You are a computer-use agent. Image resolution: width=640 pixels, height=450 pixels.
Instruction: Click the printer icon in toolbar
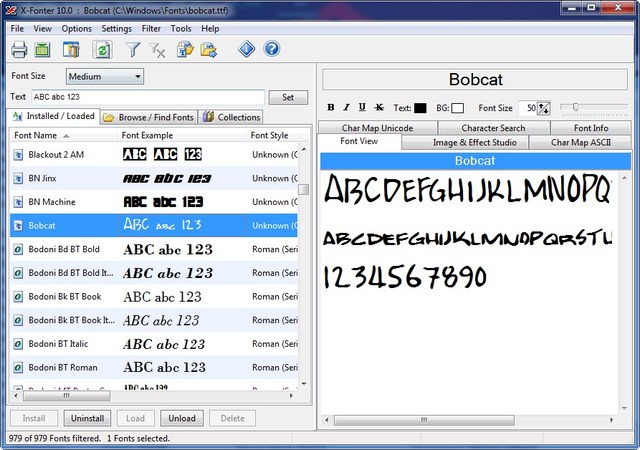coord(18,50)
